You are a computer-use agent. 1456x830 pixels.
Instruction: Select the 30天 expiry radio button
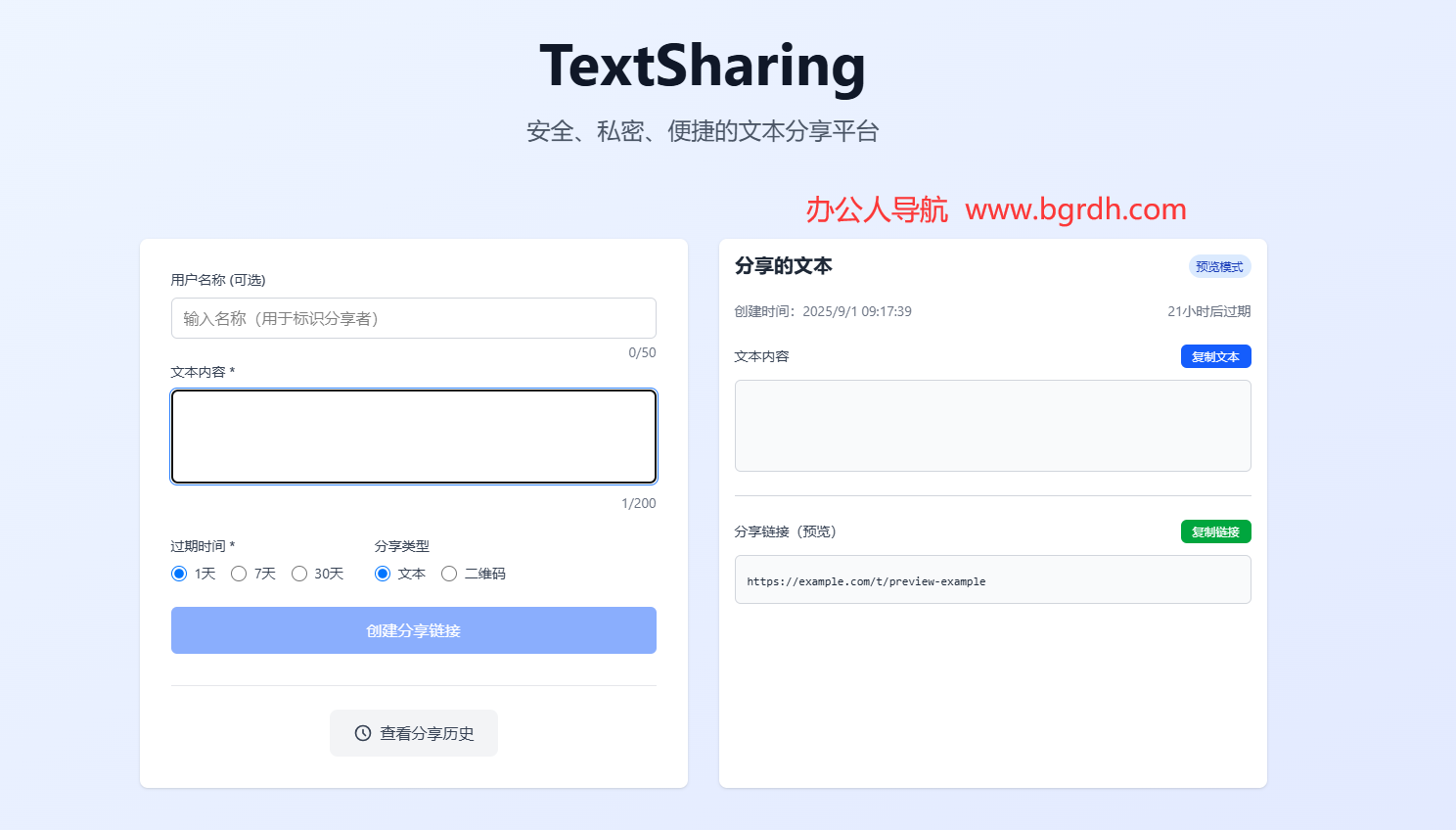tap(299, 574)
